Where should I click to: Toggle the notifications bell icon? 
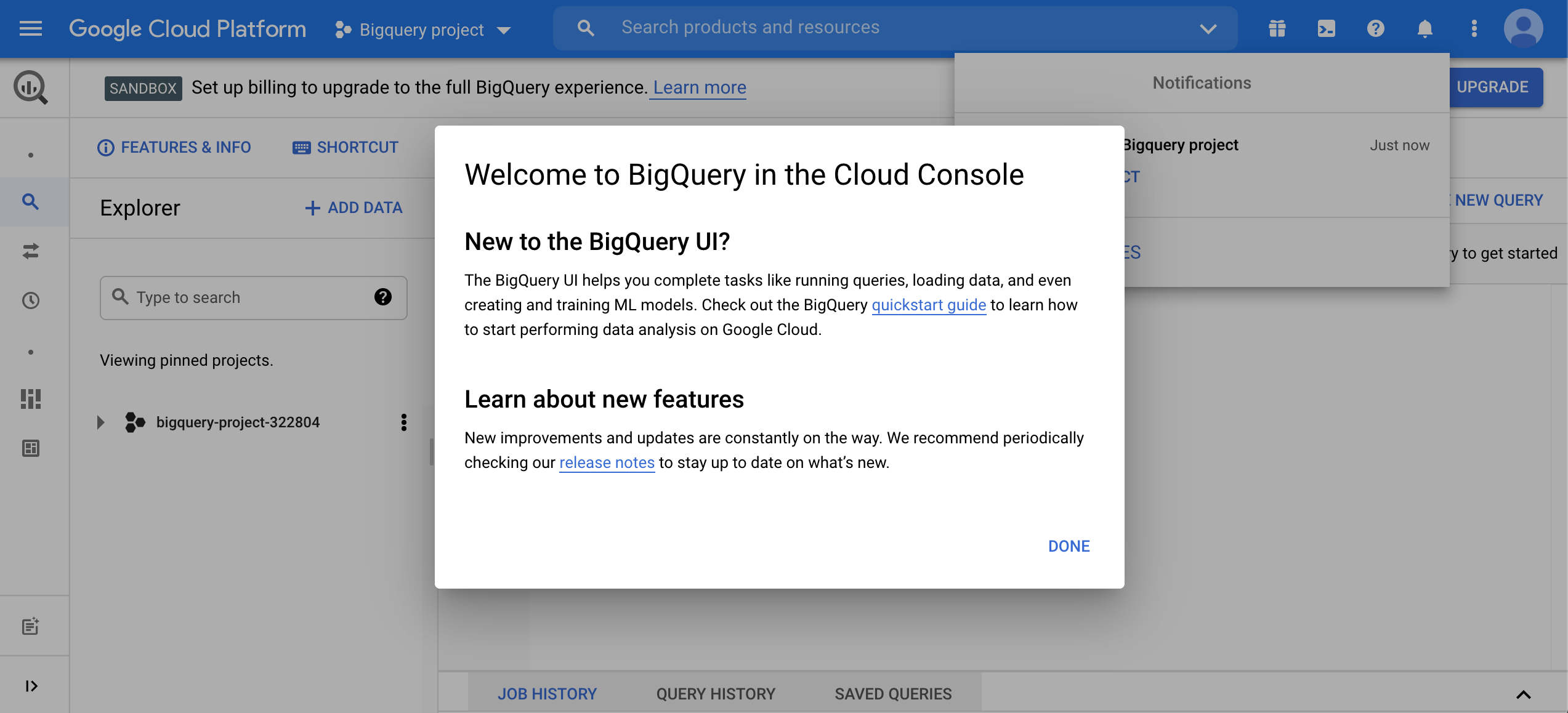[x=1425, y=28]
